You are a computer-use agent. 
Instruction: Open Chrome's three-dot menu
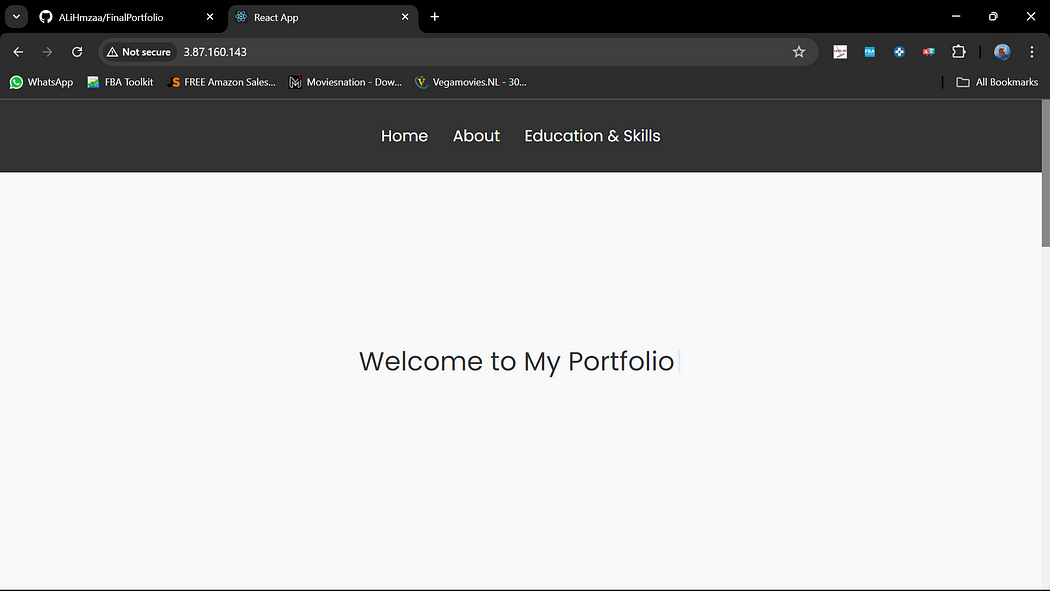click(1032, 52)
